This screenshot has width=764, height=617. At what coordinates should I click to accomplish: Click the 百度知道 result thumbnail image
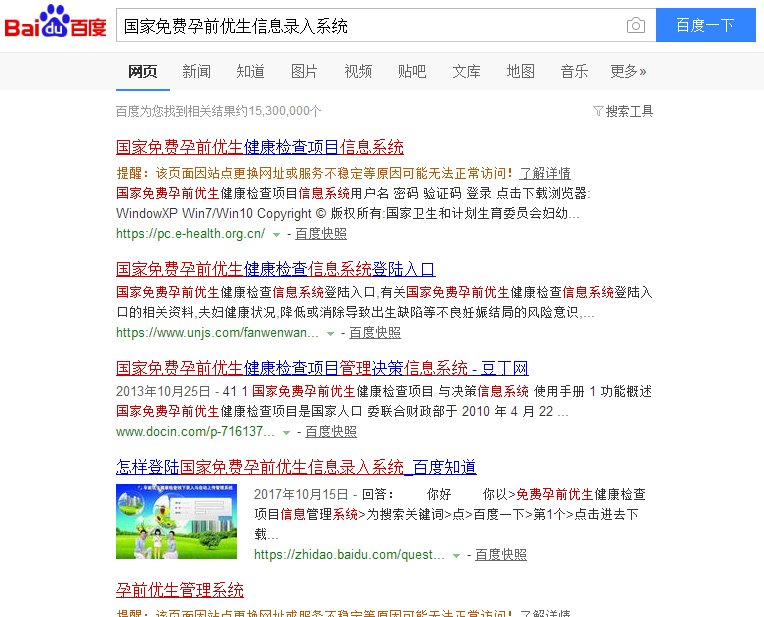tap(176, 521)
